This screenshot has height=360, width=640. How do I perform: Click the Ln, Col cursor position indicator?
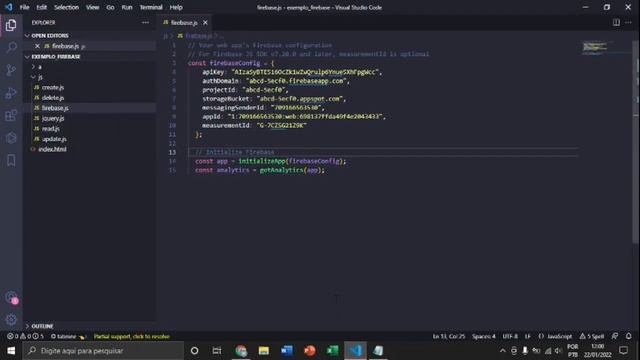click(x=449, y=336)
